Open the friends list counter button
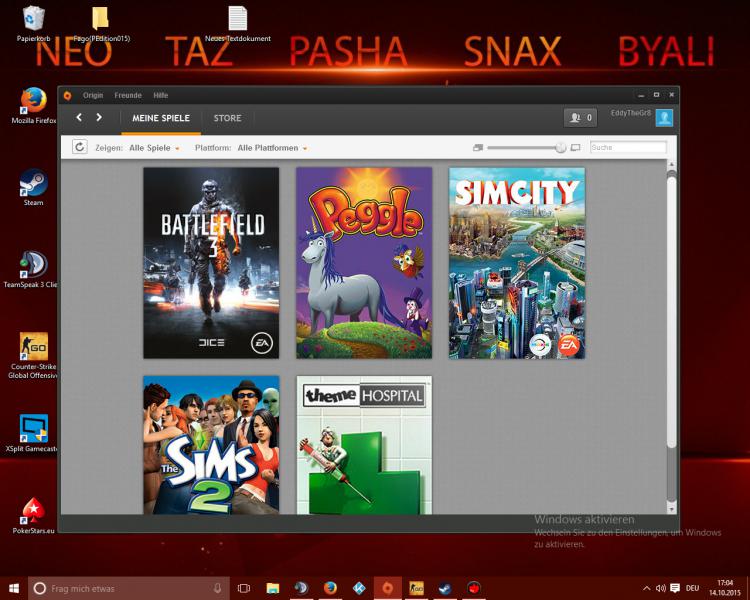 [580, 118]
